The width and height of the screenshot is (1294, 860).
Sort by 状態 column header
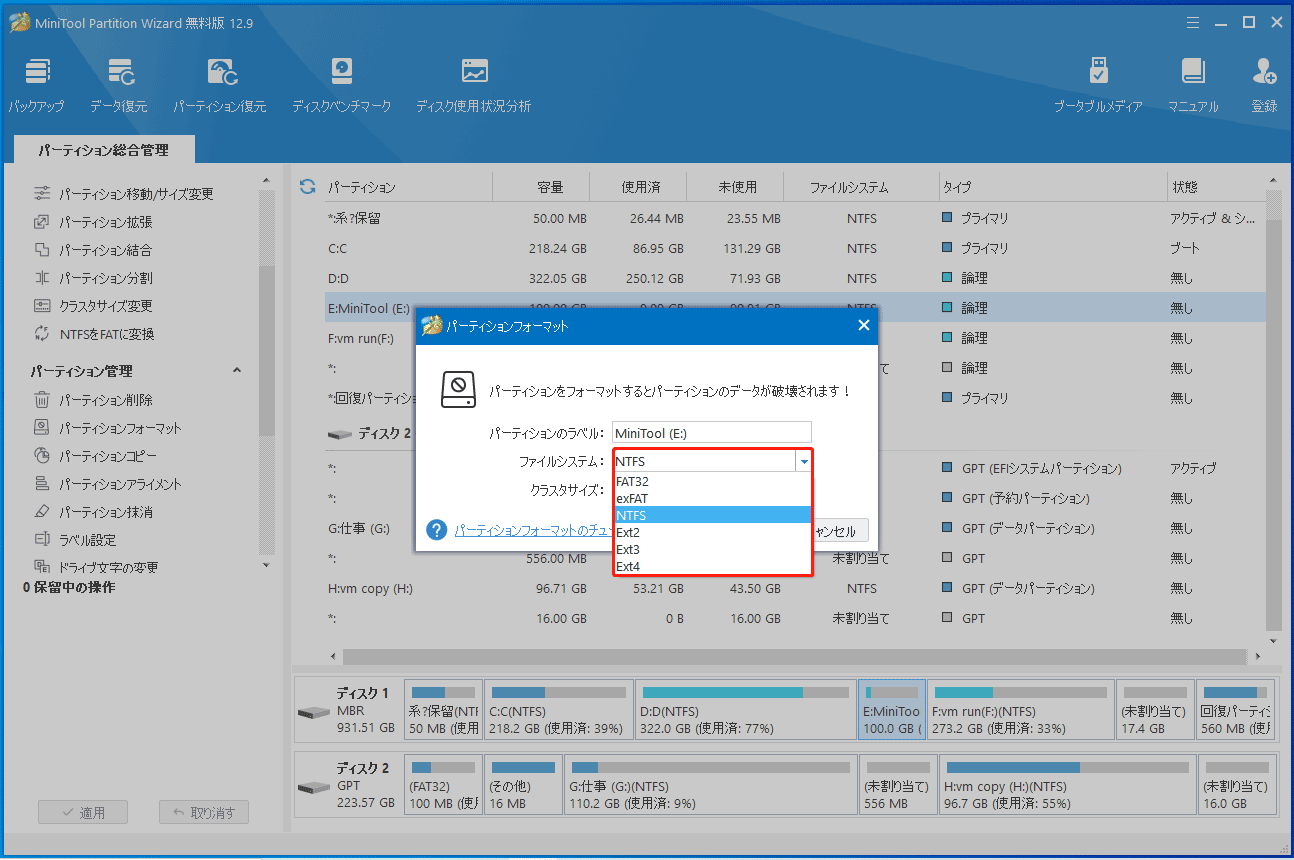click(1216, 187)
